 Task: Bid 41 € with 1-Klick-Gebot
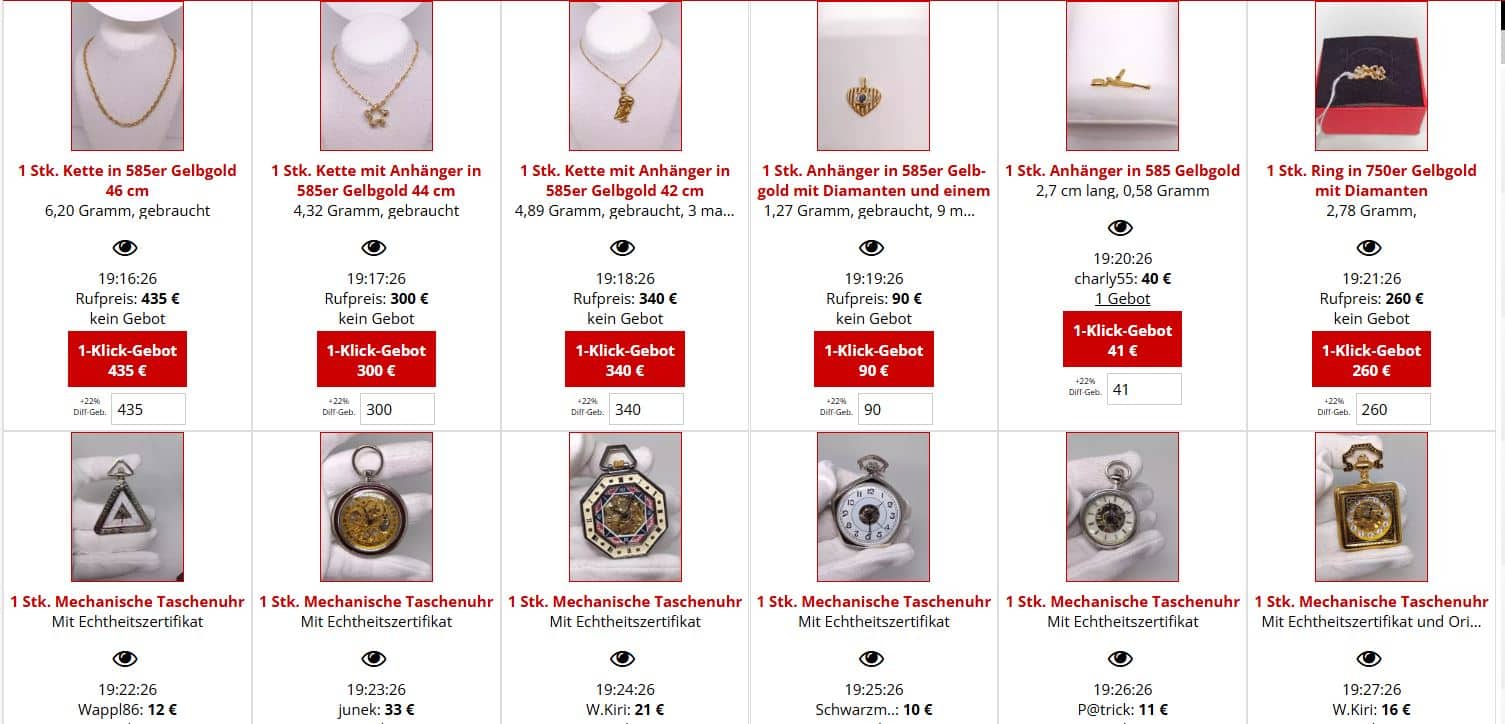1122,339
